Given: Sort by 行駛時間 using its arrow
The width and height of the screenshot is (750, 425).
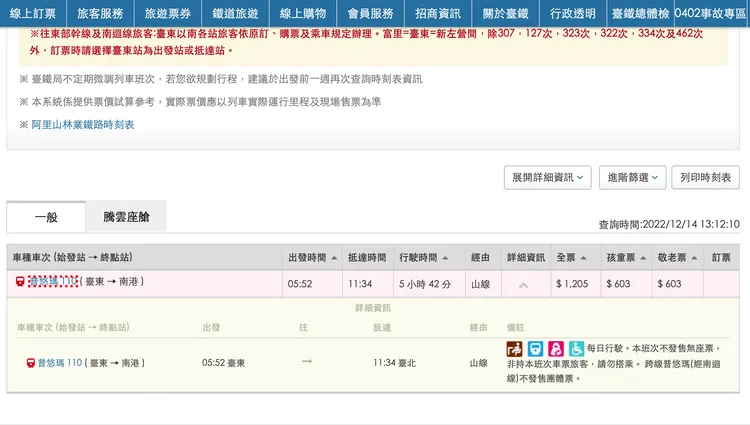Looking at the screenshot, I should tap(445, 258).
